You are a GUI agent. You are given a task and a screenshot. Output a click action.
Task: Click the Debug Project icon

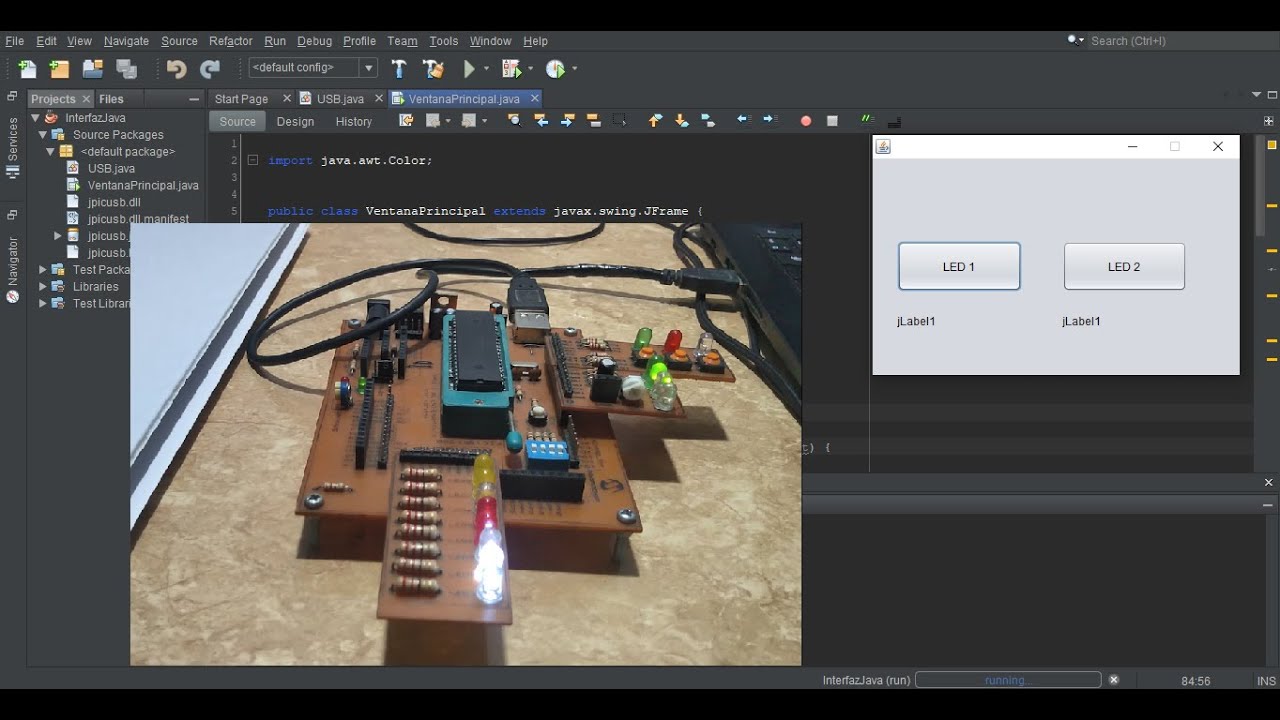(511, 69)
